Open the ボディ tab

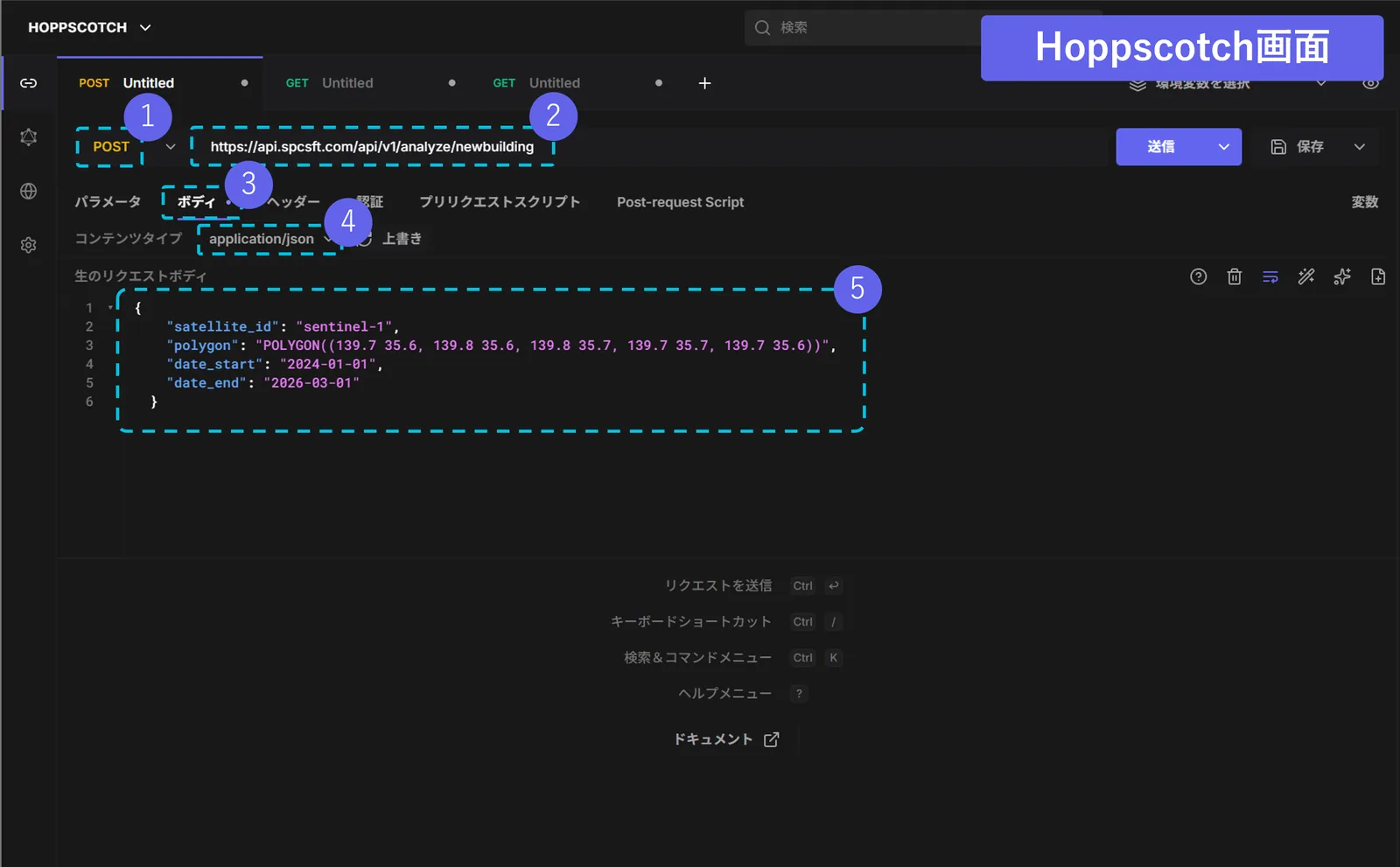tap(196, 202)
